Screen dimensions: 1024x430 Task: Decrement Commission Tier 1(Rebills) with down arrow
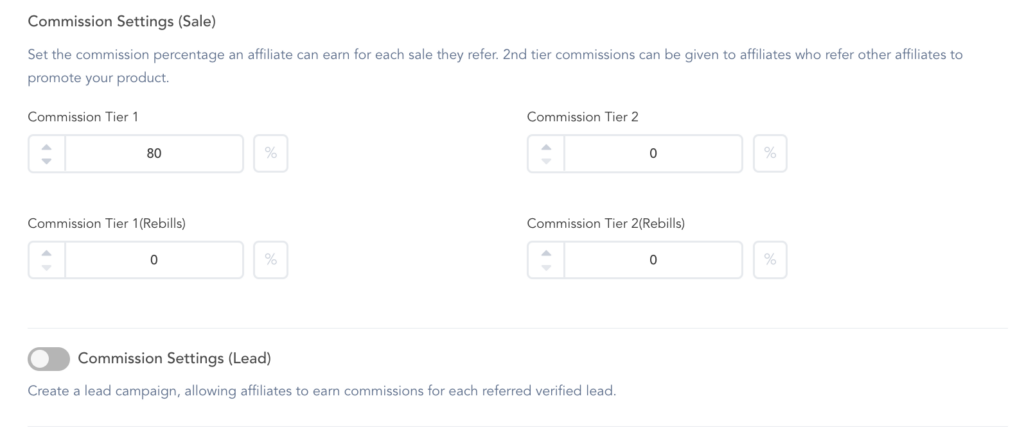(x=47, y=266)
